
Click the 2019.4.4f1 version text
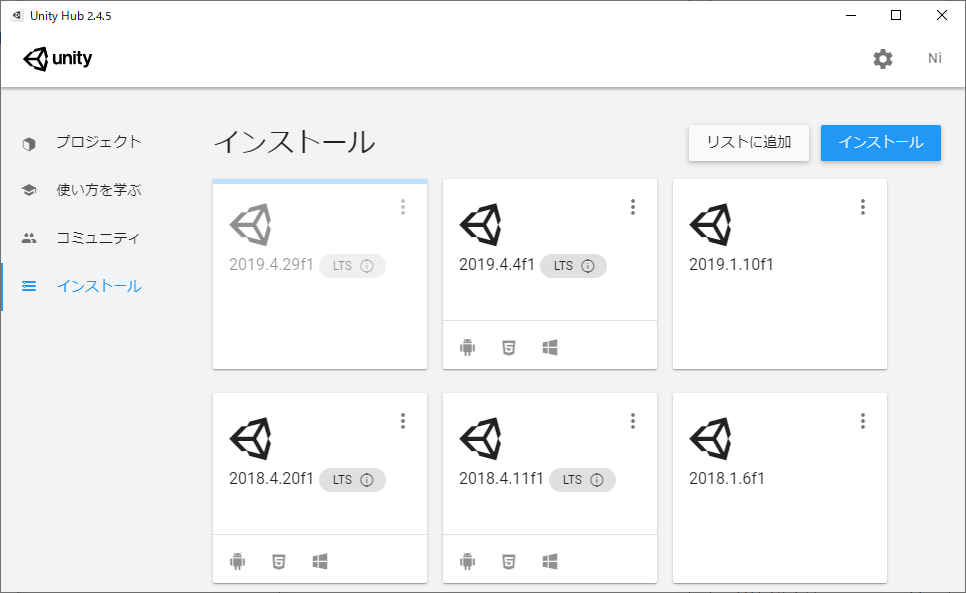[497, 265]
